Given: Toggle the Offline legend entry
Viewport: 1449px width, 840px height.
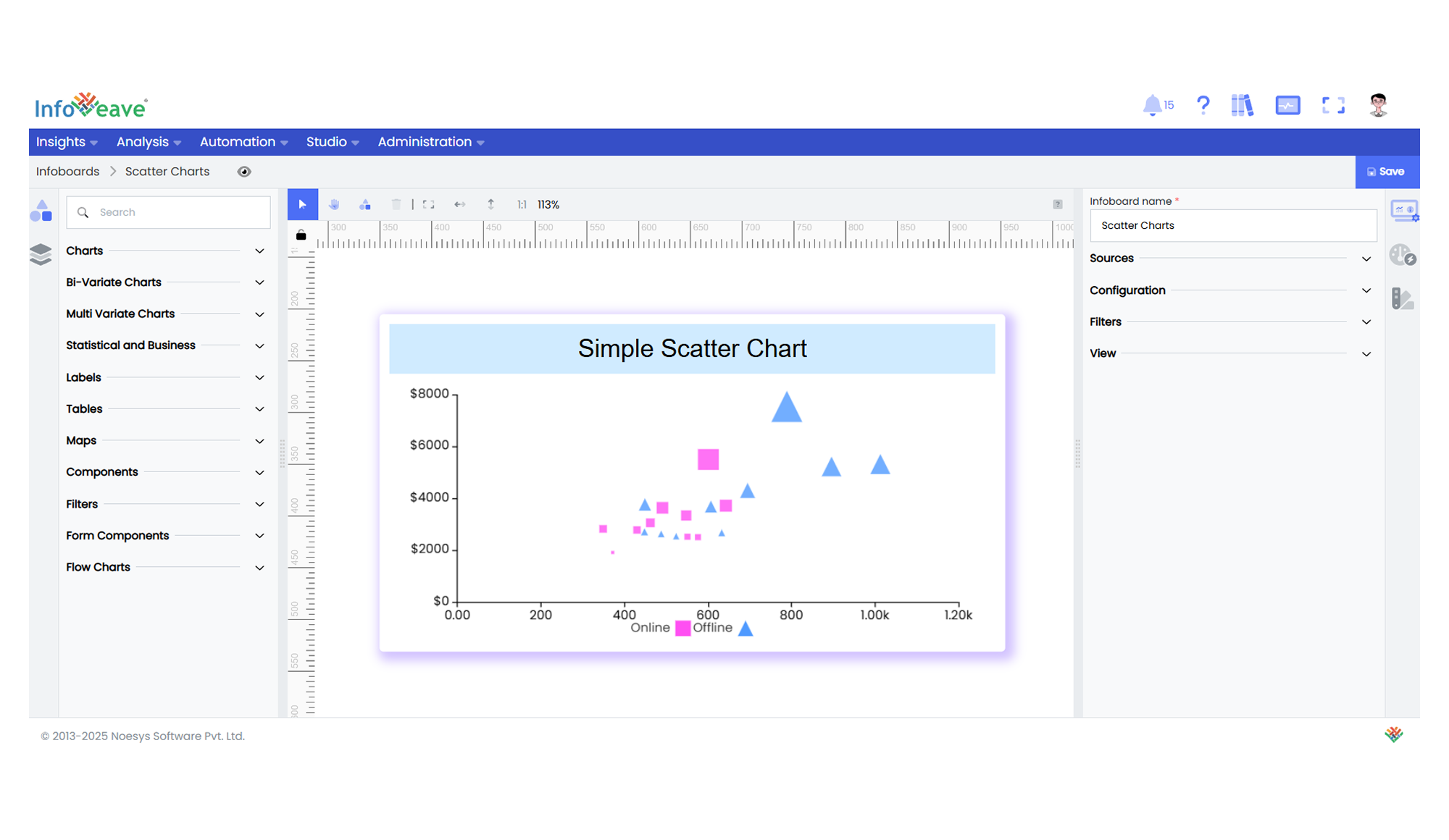Looking at the screenshot, I should click(x=723, y=628).
